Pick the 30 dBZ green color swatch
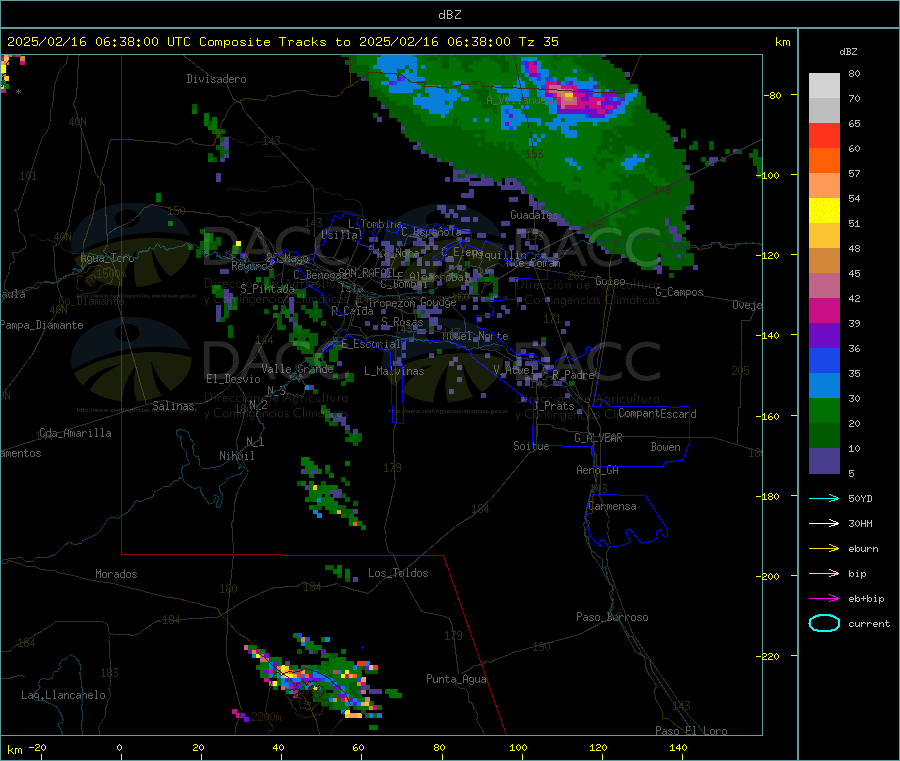The image size is (900, 761). pos(824,410)
